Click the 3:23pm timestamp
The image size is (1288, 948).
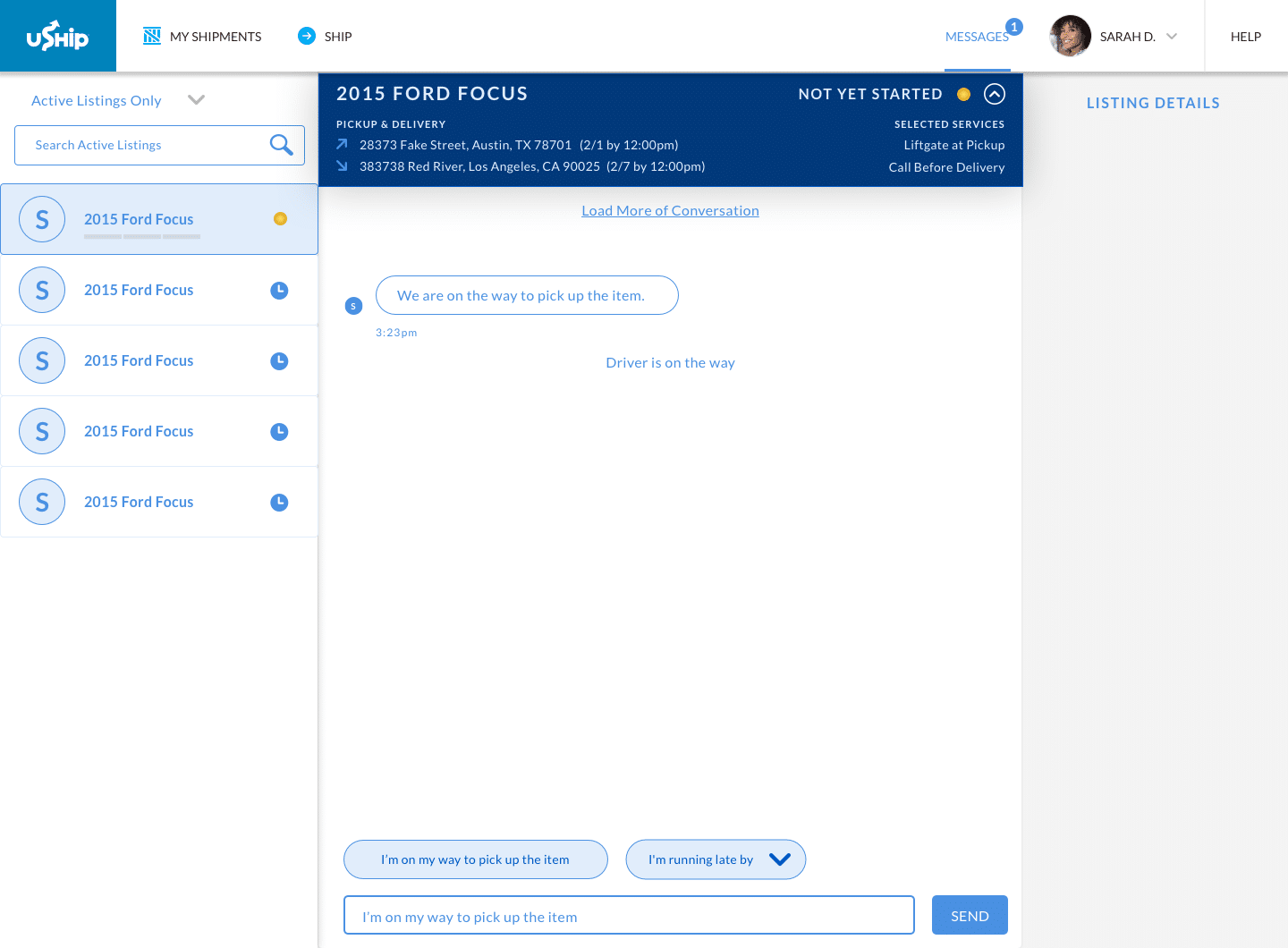396,333
